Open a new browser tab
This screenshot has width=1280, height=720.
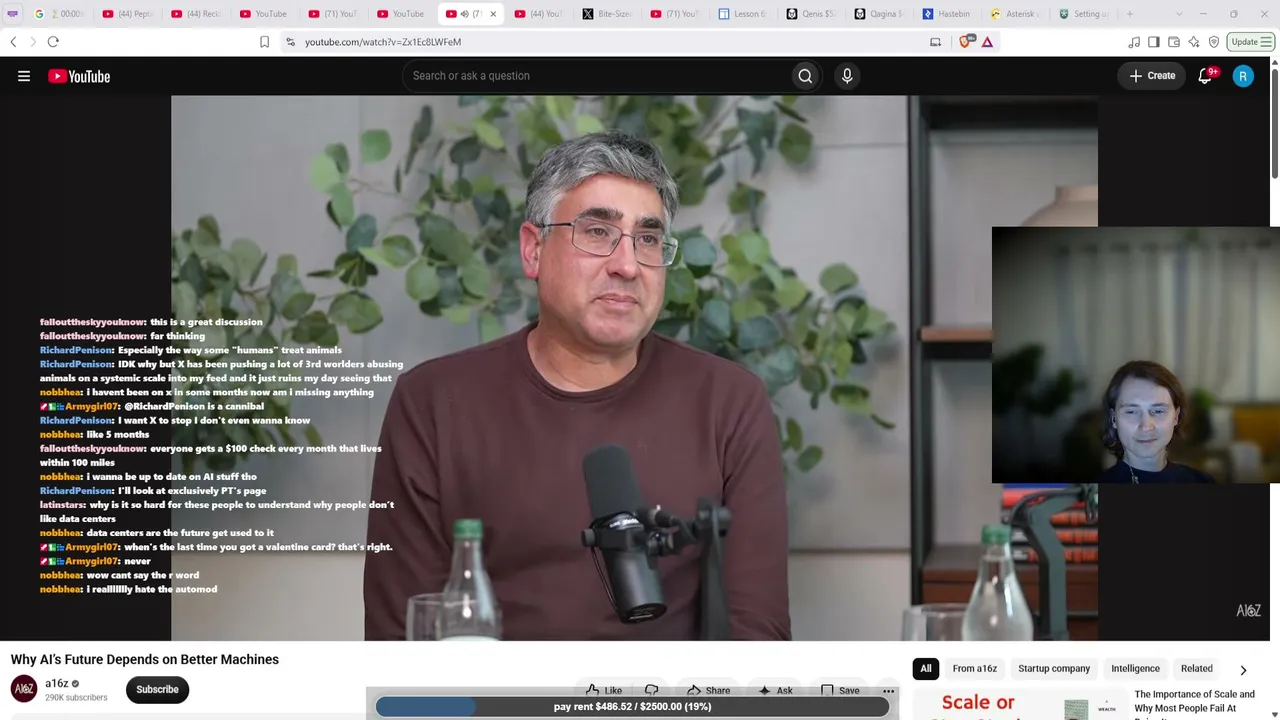pyautogui.click(x=1130, y=14)
